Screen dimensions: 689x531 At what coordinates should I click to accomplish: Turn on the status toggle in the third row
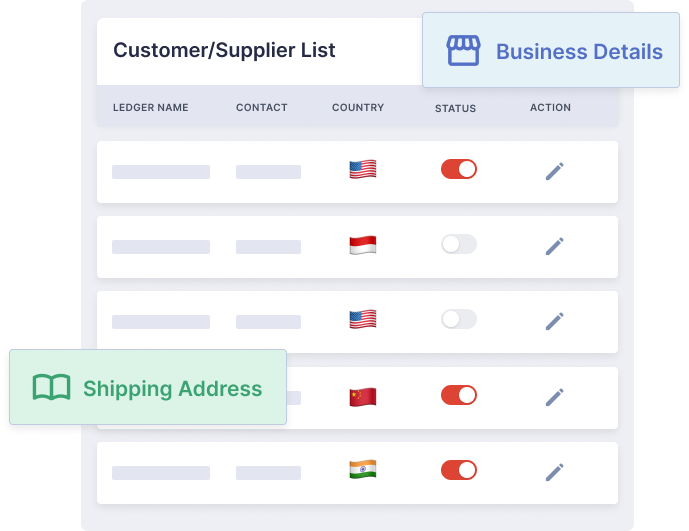459,319
